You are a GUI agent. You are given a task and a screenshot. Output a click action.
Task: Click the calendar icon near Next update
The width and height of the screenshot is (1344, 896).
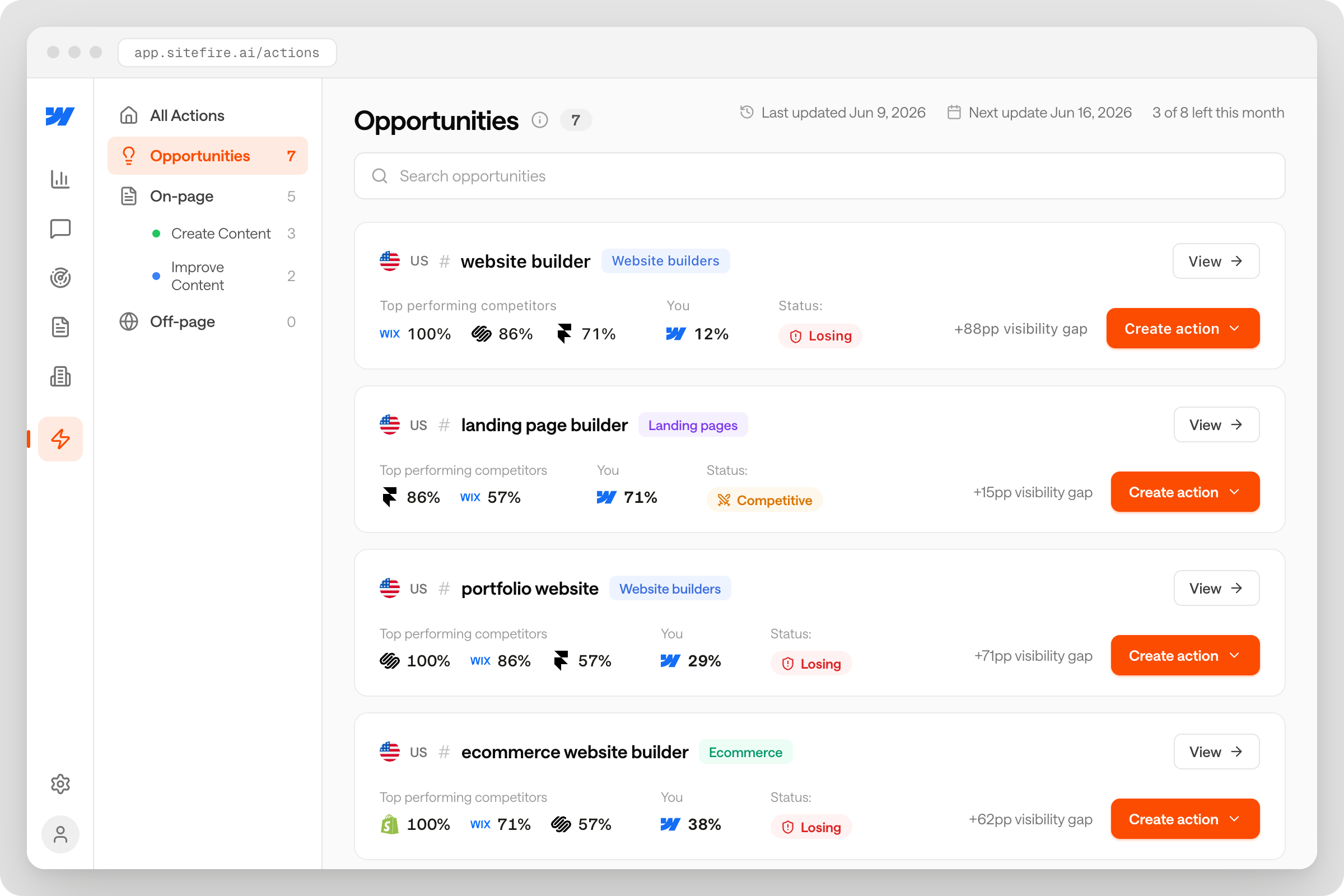point(954,112)
